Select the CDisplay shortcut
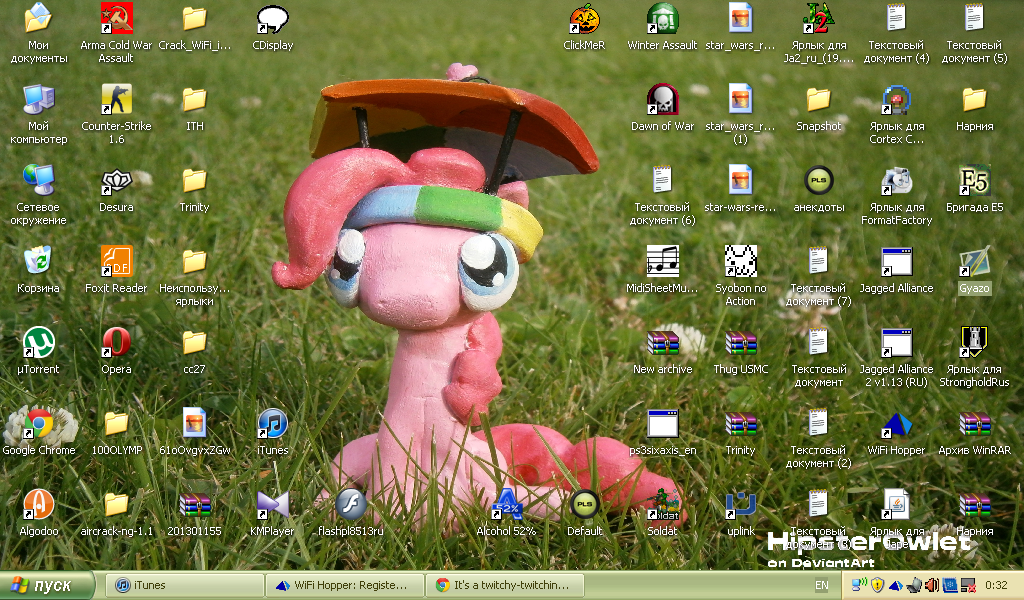Image resolution: width=1024 pixels, height=600 pixels. click(272, 18)
